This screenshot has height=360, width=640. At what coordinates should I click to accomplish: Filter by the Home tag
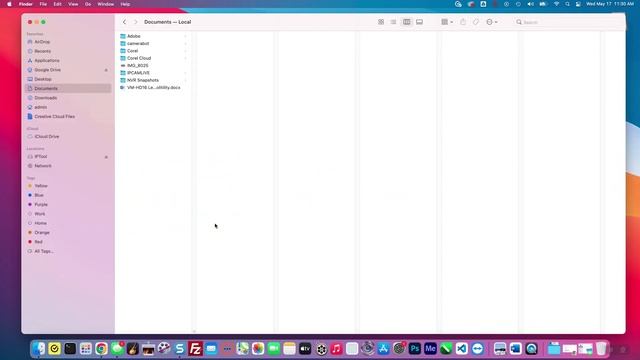(40, 224)
